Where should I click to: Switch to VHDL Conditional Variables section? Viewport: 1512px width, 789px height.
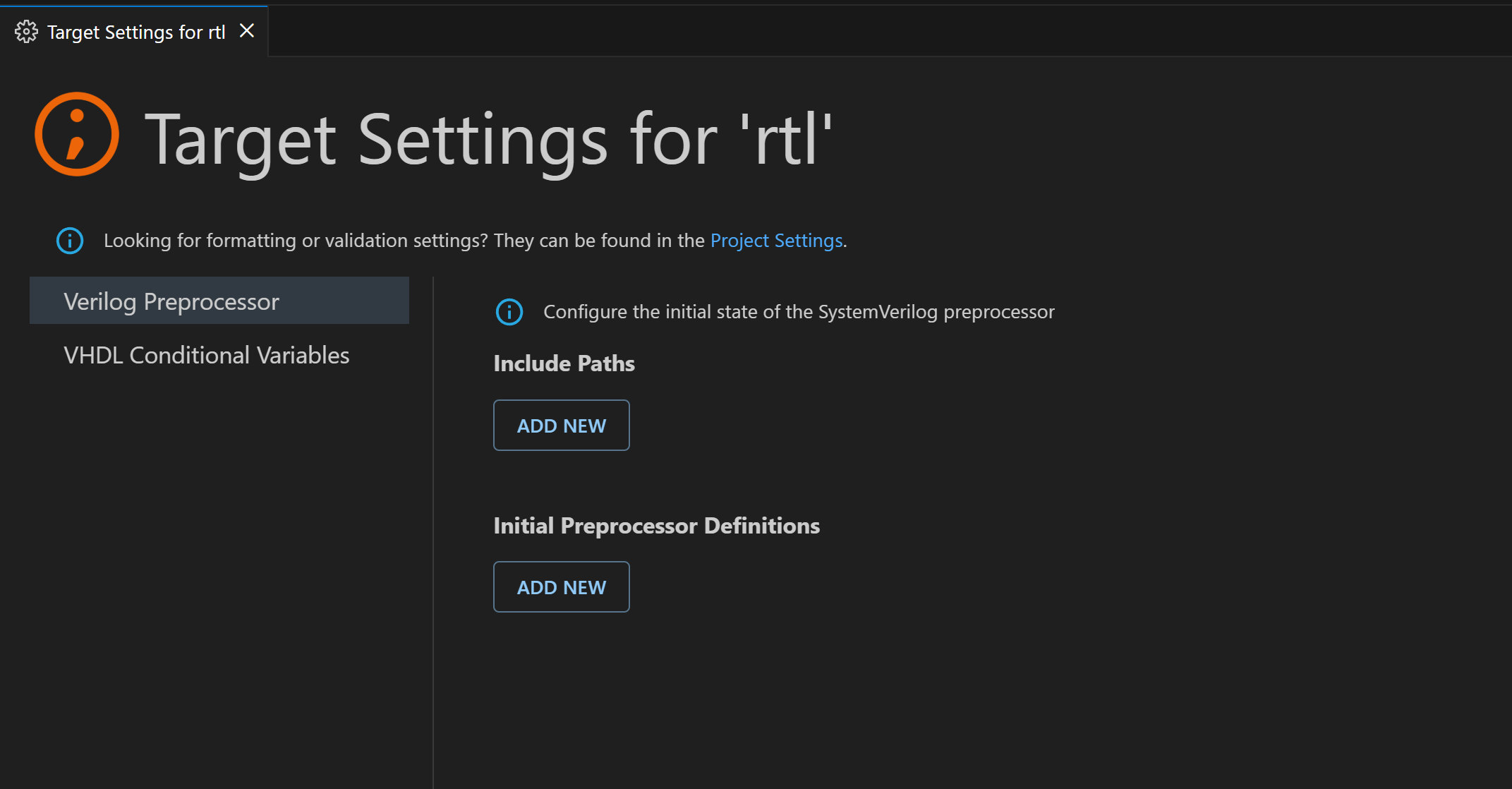[x=207, y=355]
